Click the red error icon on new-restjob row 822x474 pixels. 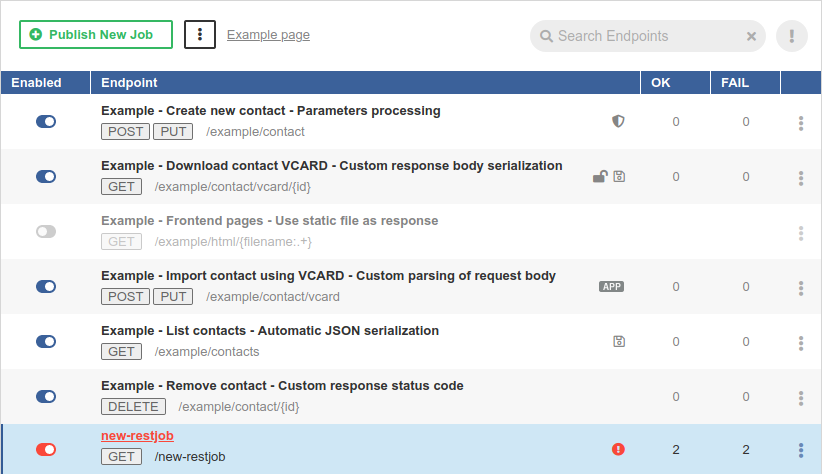[x=618, y=450]
